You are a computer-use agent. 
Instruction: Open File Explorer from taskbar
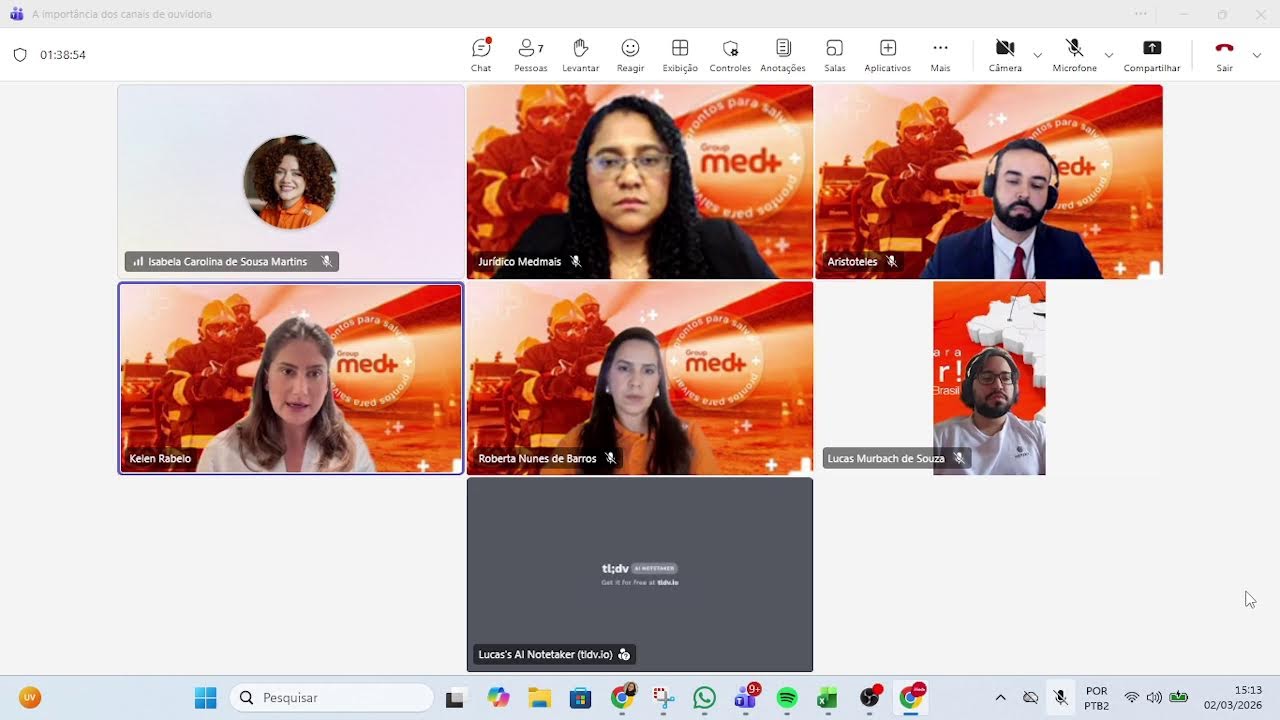click(x=539, y=698)
